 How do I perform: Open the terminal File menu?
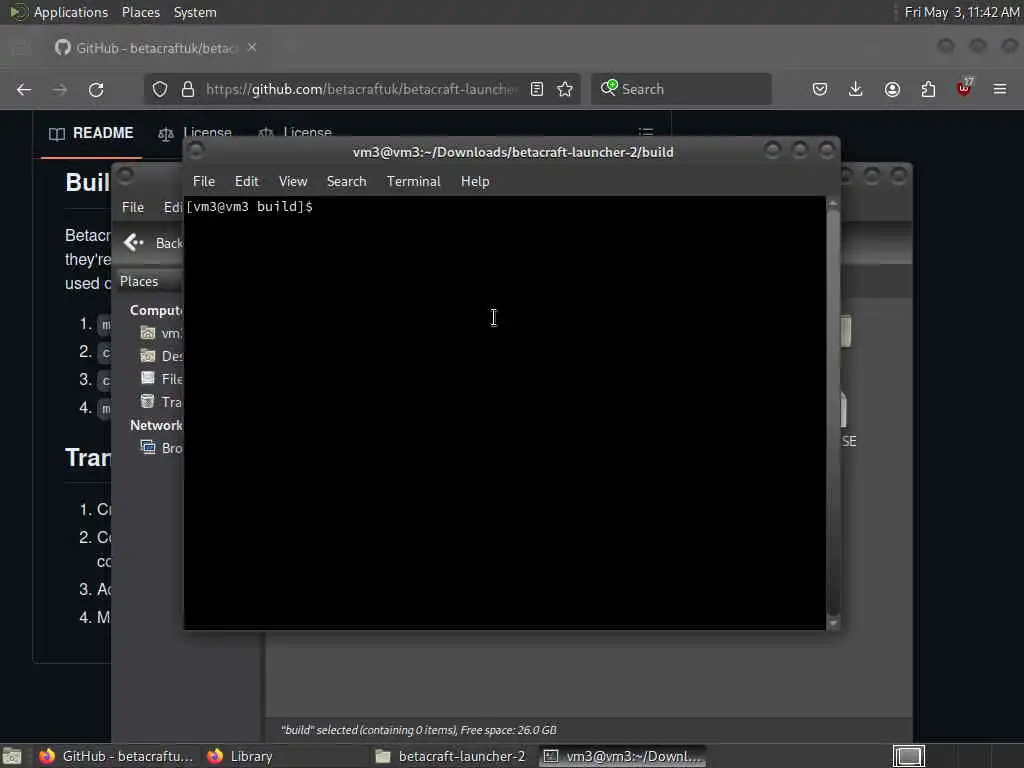pyautogui.click(x=204, y=182)
